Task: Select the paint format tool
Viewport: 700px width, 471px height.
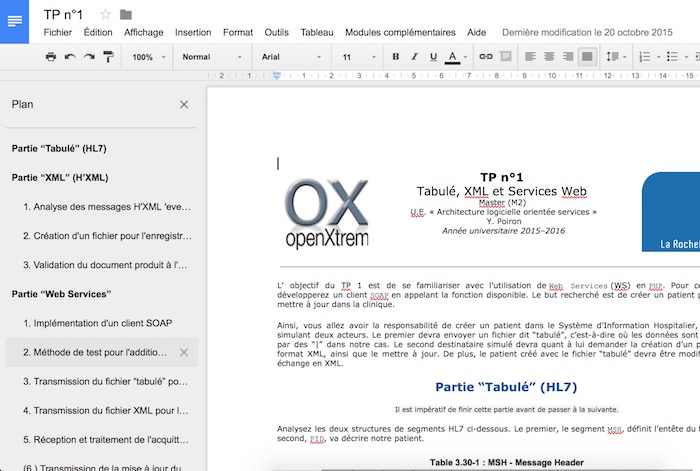Action: [108, 57]
